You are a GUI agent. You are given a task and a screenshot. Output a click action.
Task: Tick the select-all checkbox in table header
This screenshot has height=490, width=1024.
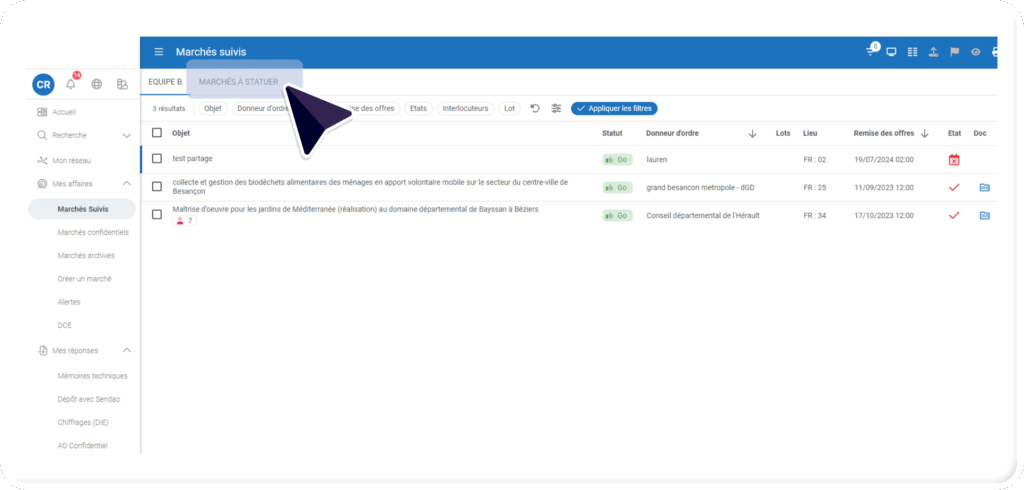tap(157, 133)
